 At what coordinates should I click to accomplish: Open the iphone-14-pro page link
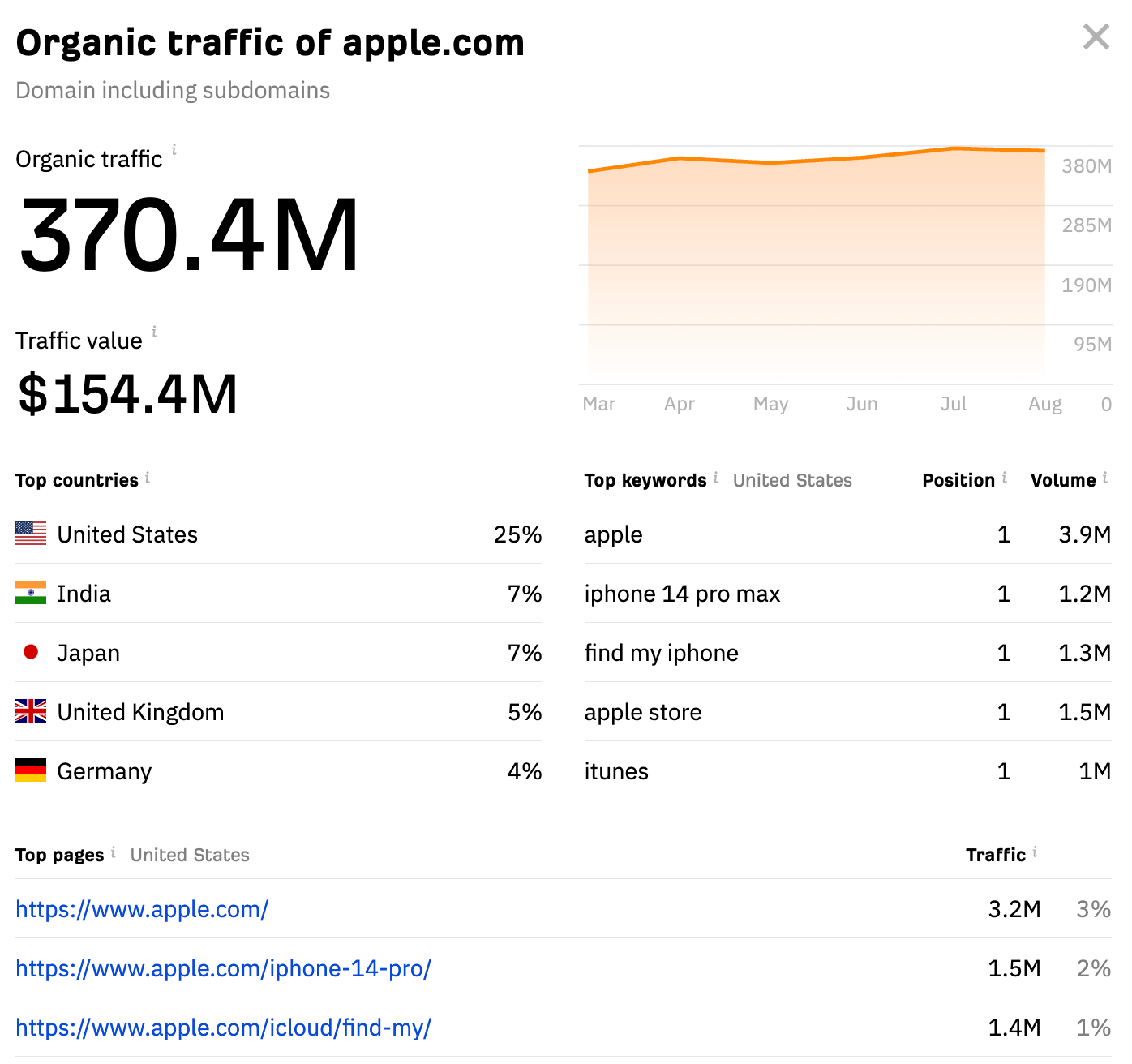tap(224, 968)
